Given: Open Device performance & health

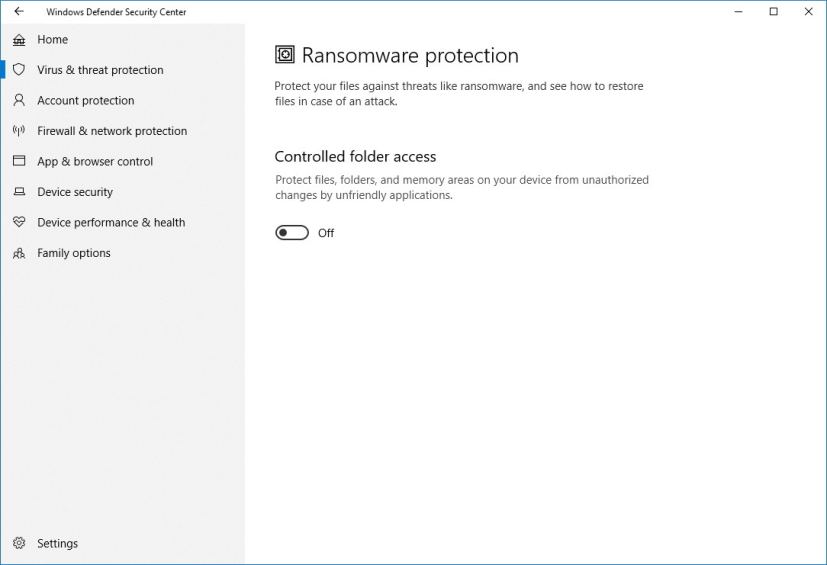Looking at the screenshot, I should (122, 223).
